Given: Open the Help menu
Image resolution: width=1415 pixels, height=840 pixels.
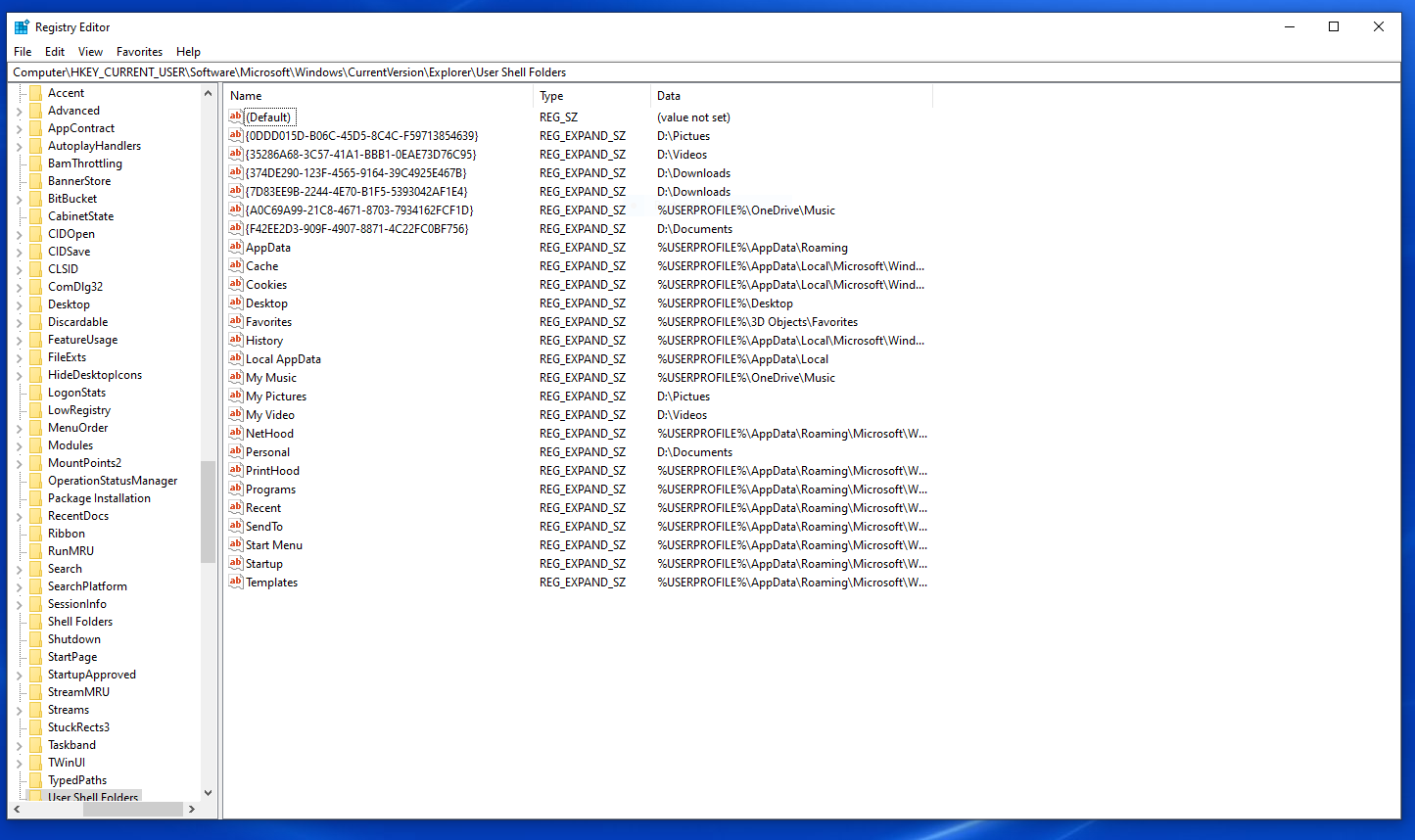Looking at the screenshot, I should click(188, 52).
